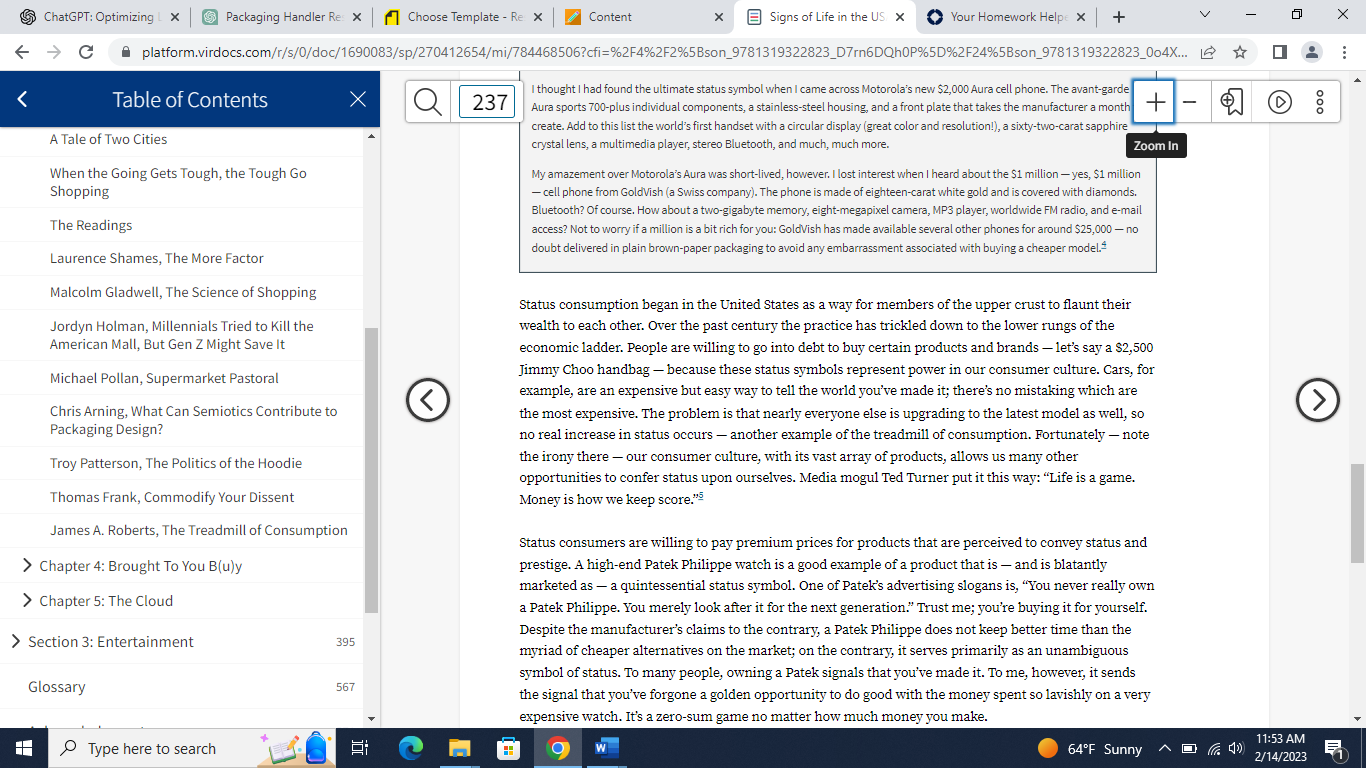Viewport: 1366px width, 768px height.
Task: Open Word from the taskbar
Action: pos(607,748)
